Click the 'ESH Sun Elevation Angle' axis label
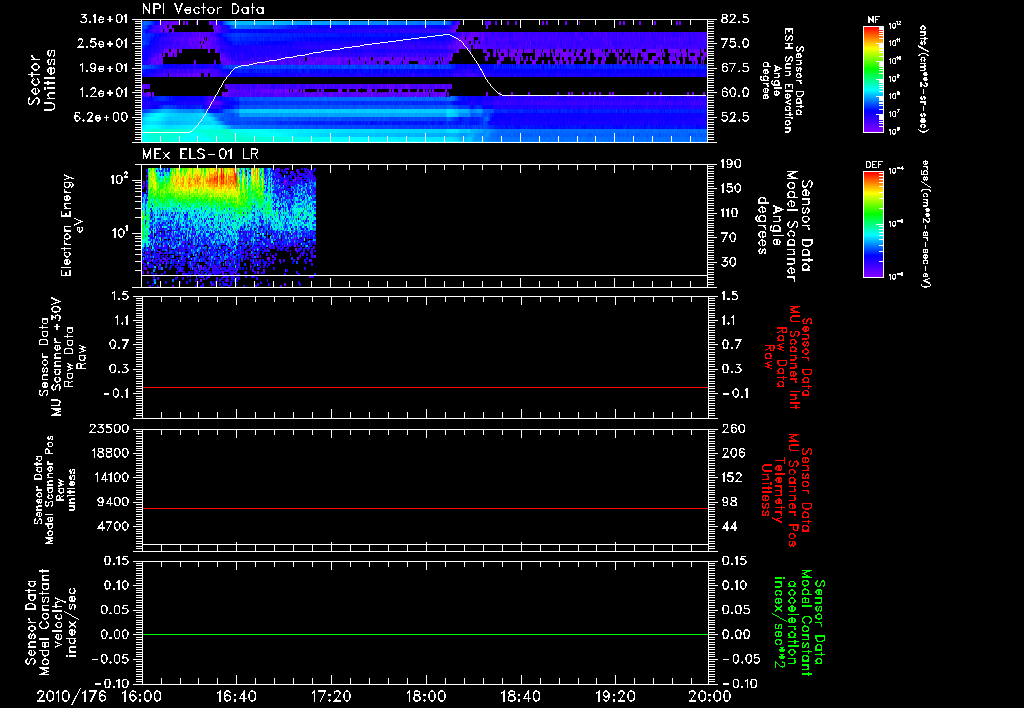This screenshot has width=1024, height=708. [783, 80]
